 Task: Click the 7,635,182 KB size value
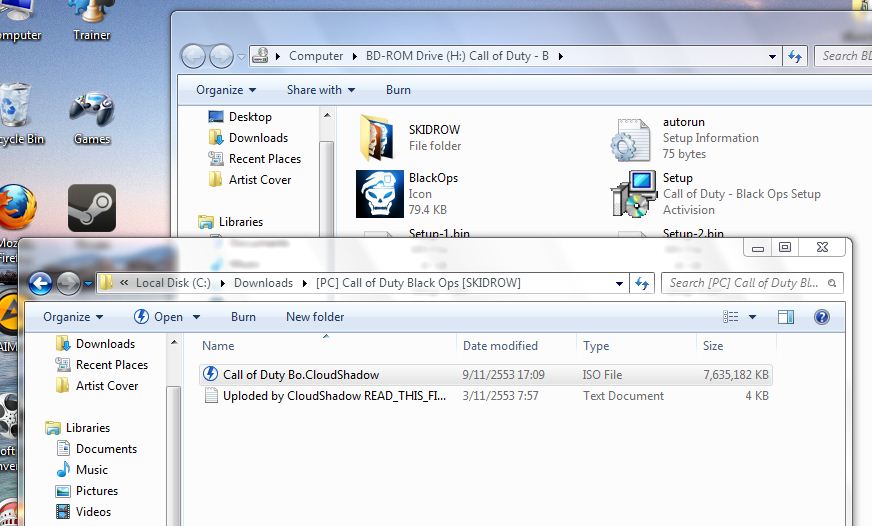click(x=736, y=375)
